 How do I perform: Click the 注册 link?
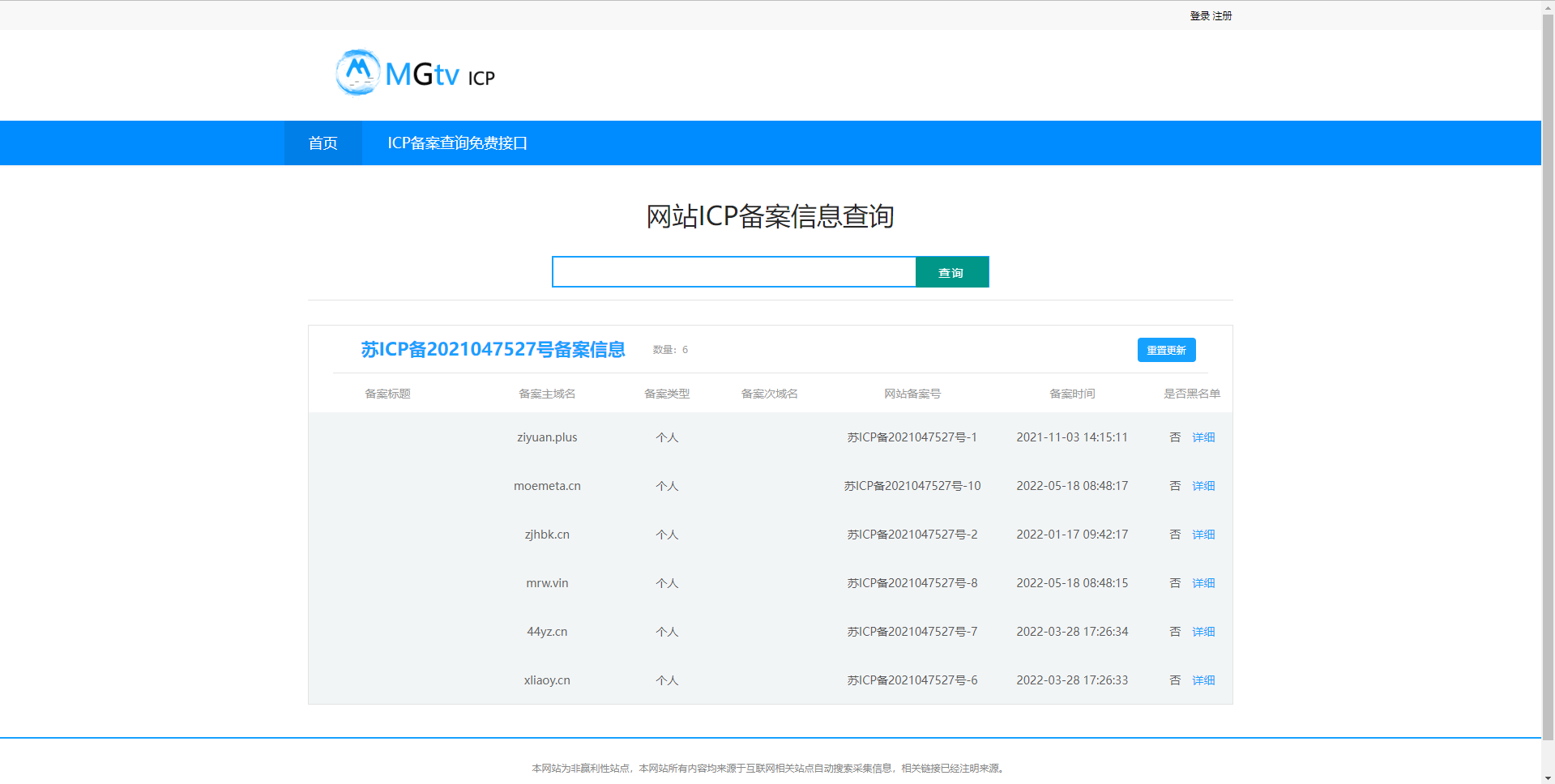(x=1222, y=16)
